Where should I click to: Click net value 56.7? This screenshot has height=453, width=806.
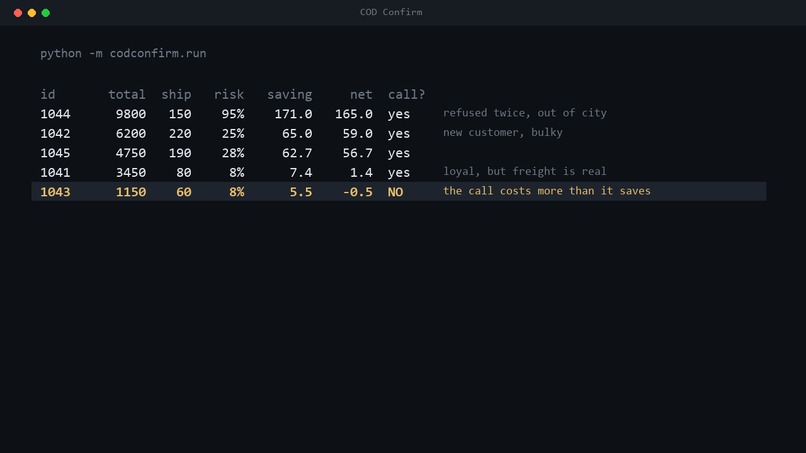(x=358, y=153)
